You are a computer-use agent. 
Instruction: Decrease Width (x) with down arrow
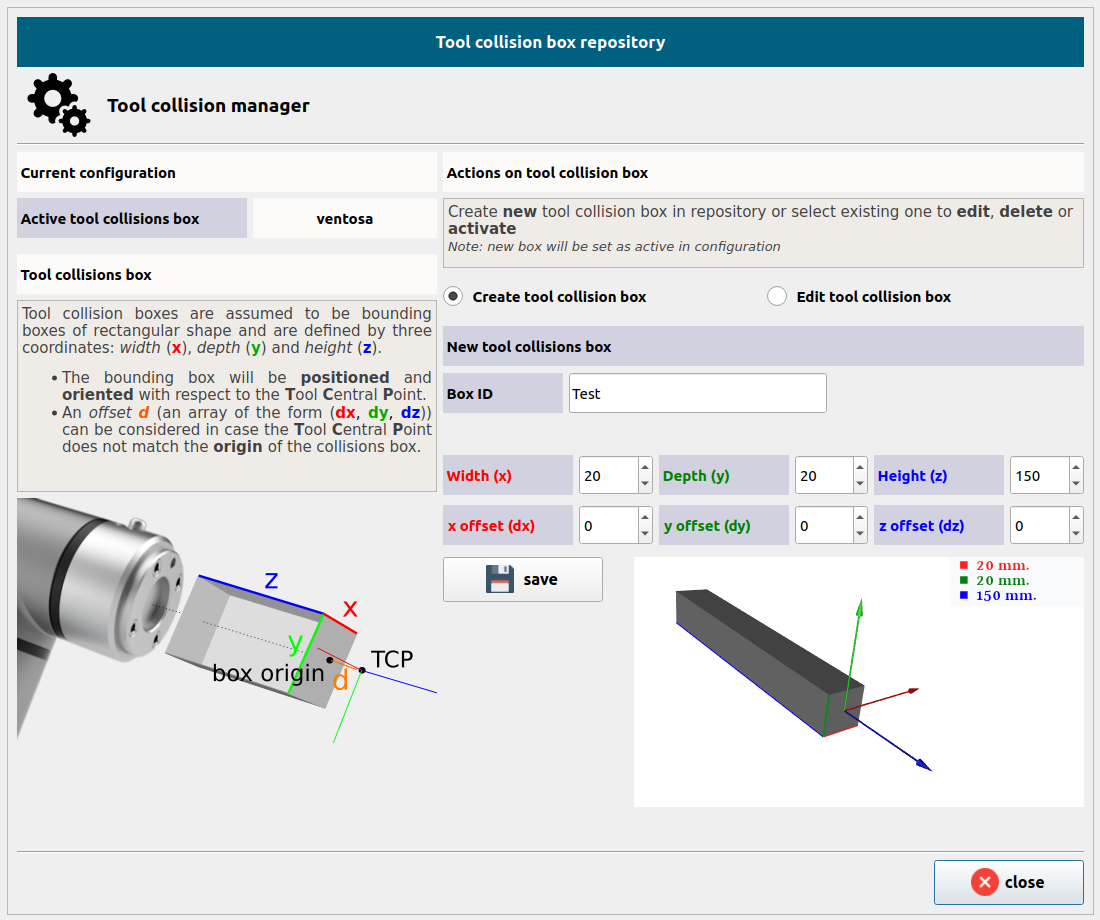click(645, 484)
